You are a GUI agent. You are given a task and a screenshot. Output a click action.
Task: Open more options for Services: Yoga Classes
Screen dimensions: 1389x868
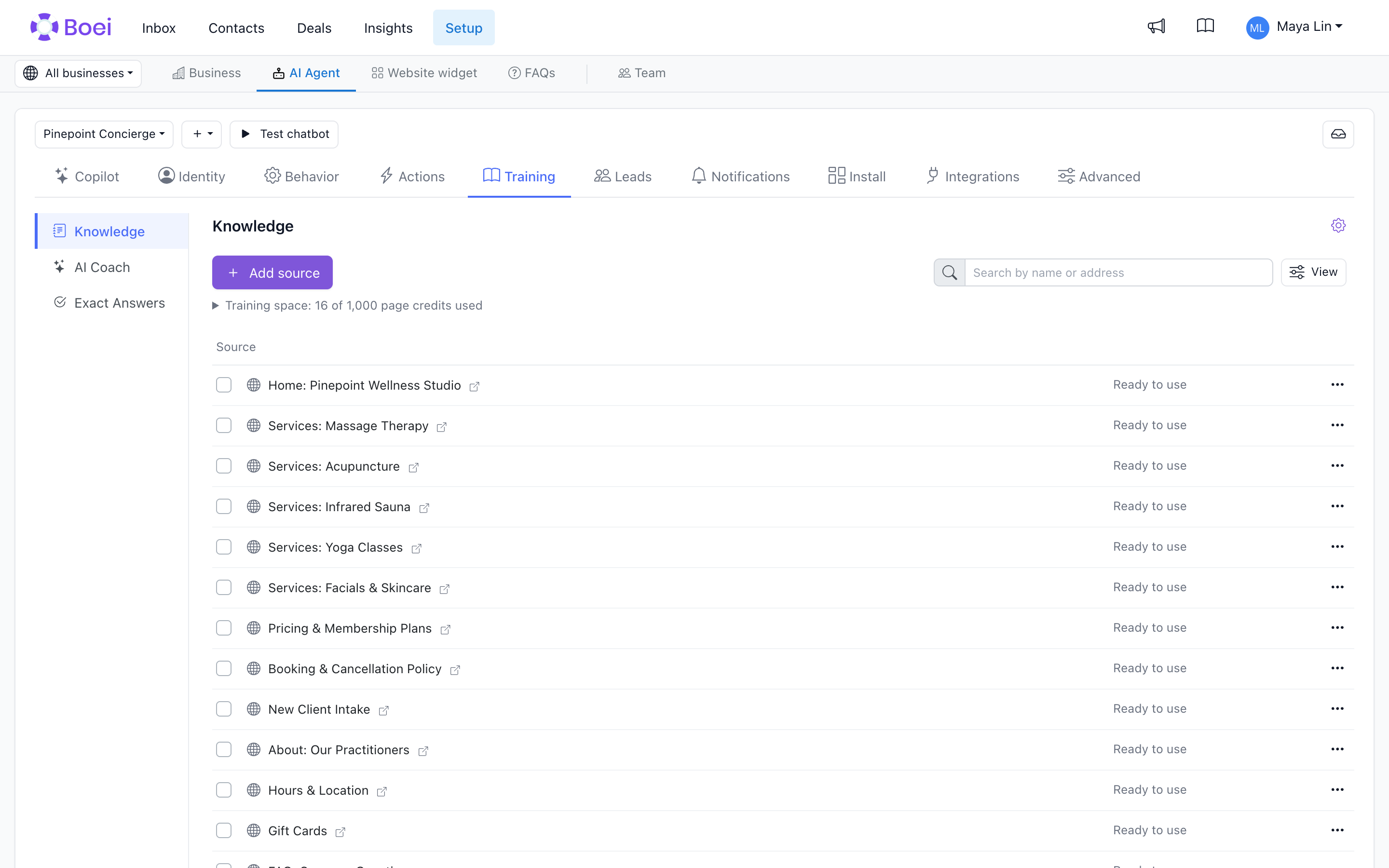(1337, 546)
